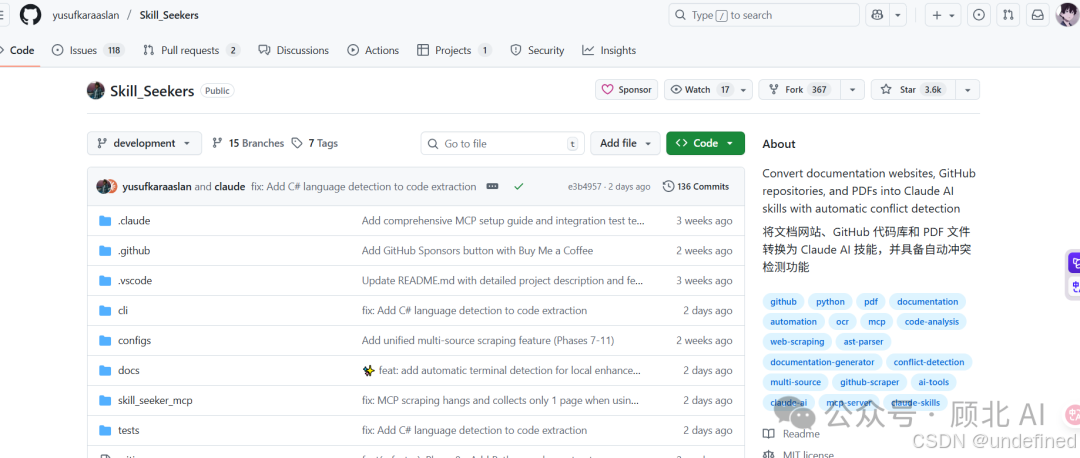The image size is (1080, 458).
Task: View the 7 Tags link
Action: (x=315, y=143)
